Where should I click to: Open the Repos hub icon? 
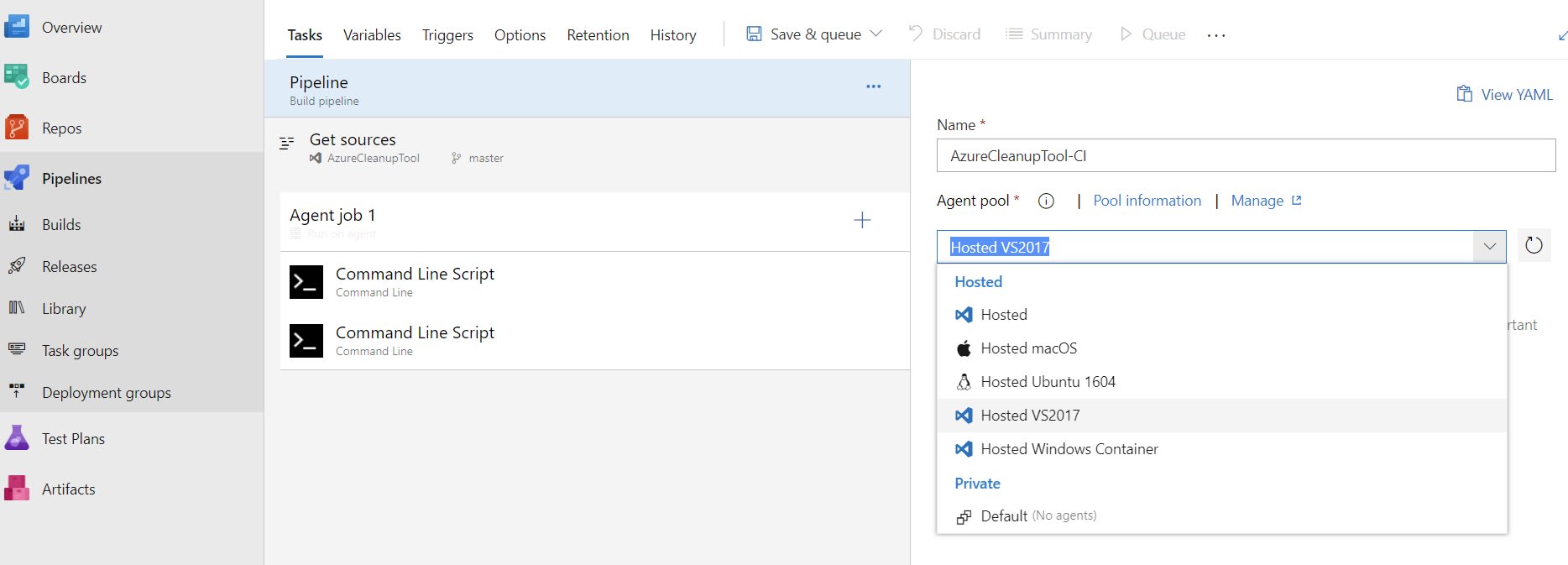[x=16, y=128]
